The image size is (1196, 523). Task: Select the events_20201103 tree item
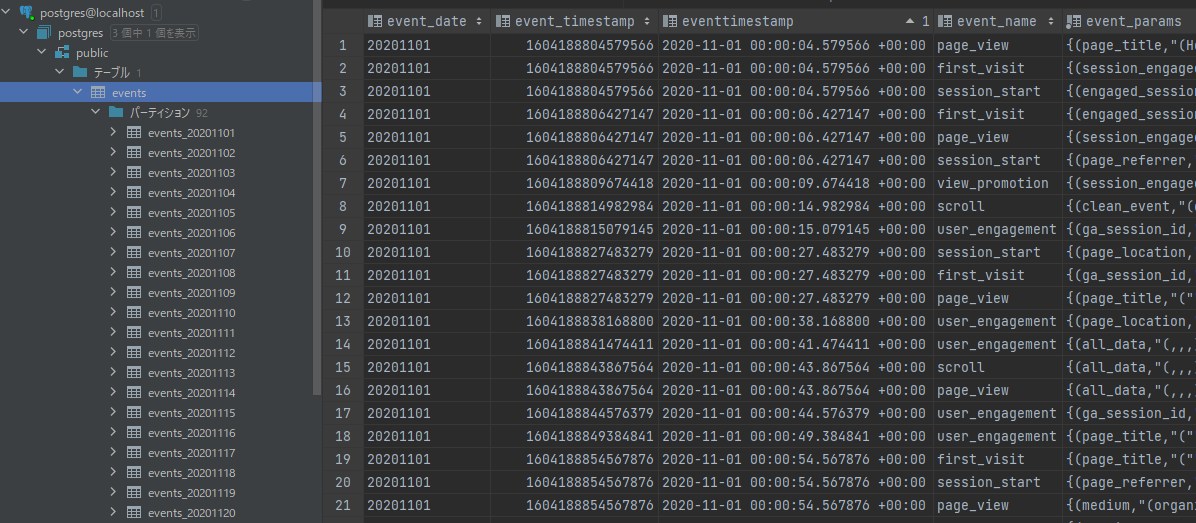point(191,172)
